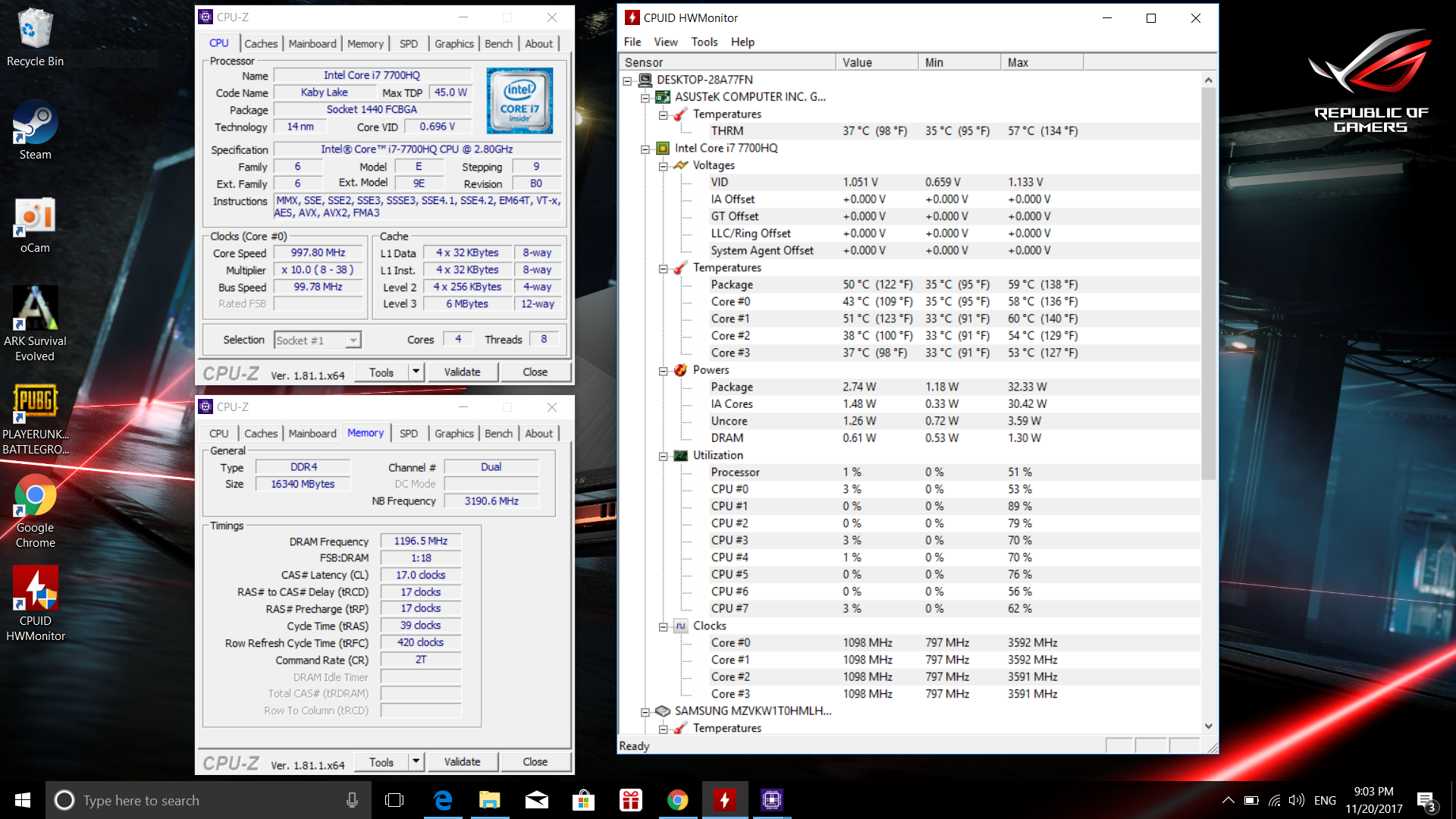Open File Explorer from taskbar
The image size is (1456, 819).
point(489,800)
